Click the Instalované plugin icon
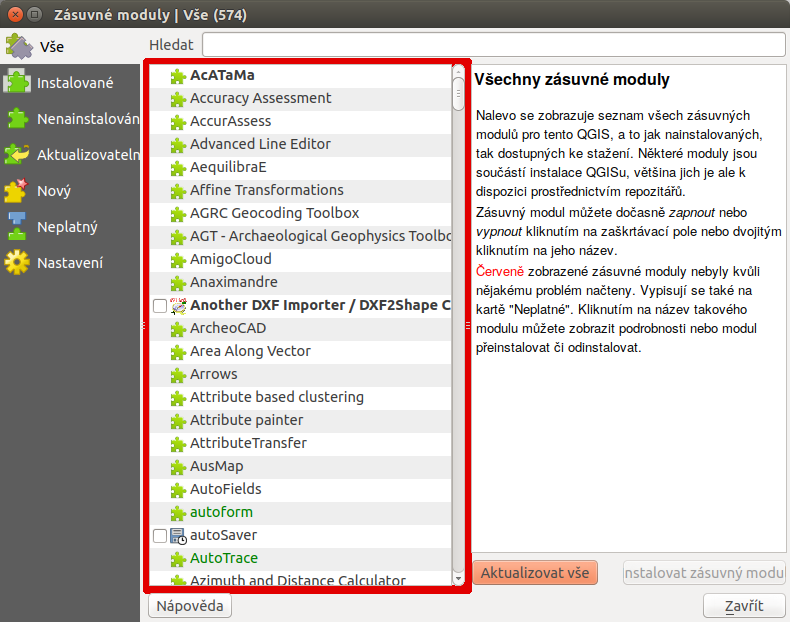 pos(18,82)
